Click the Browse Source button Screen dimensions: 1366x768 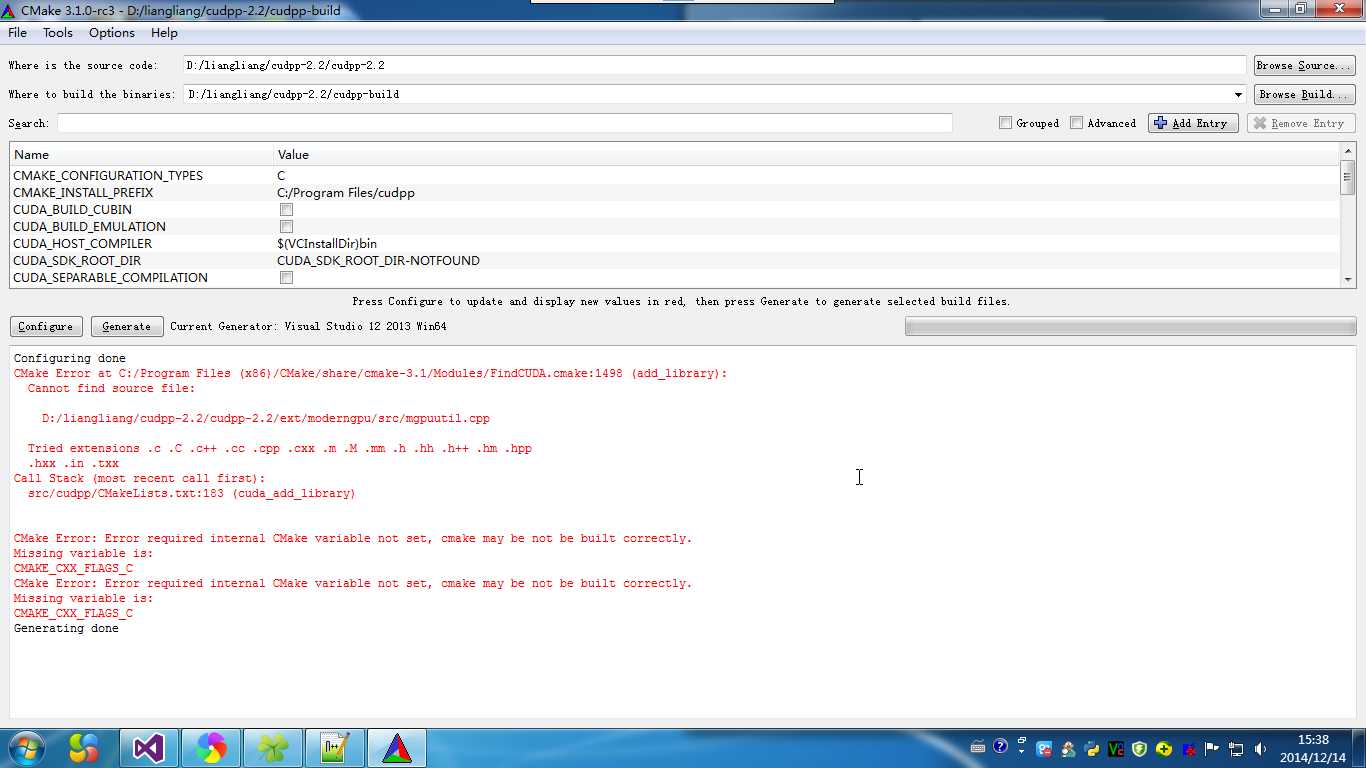pyautogui.click(x=1305, y=65)
